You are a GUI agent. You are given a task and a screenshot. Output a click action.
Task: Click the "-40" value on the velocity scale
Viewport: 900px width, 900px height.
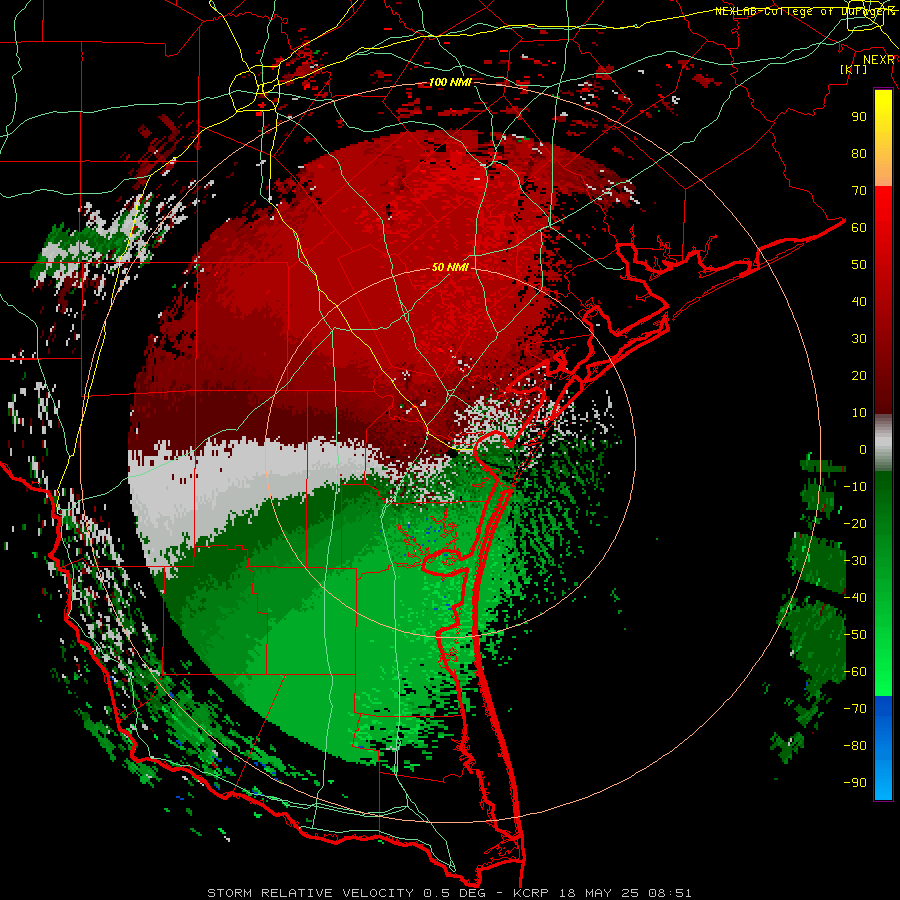(x=855, y=598)
